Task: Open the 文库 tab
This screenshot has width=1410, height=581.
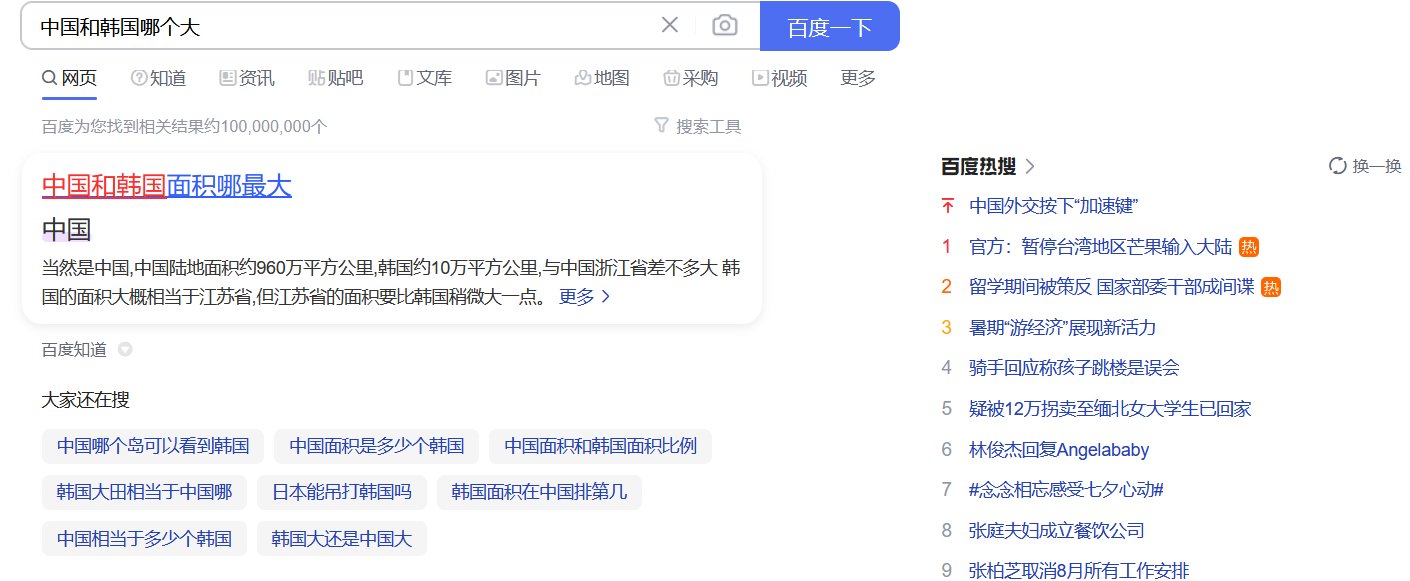Action: [424, 78]
